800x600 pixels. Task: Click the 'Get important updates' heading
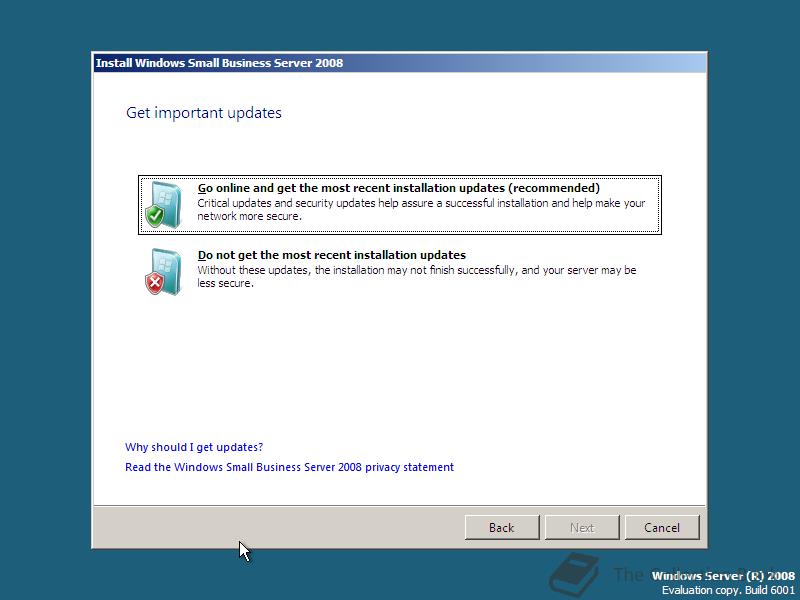204,113
